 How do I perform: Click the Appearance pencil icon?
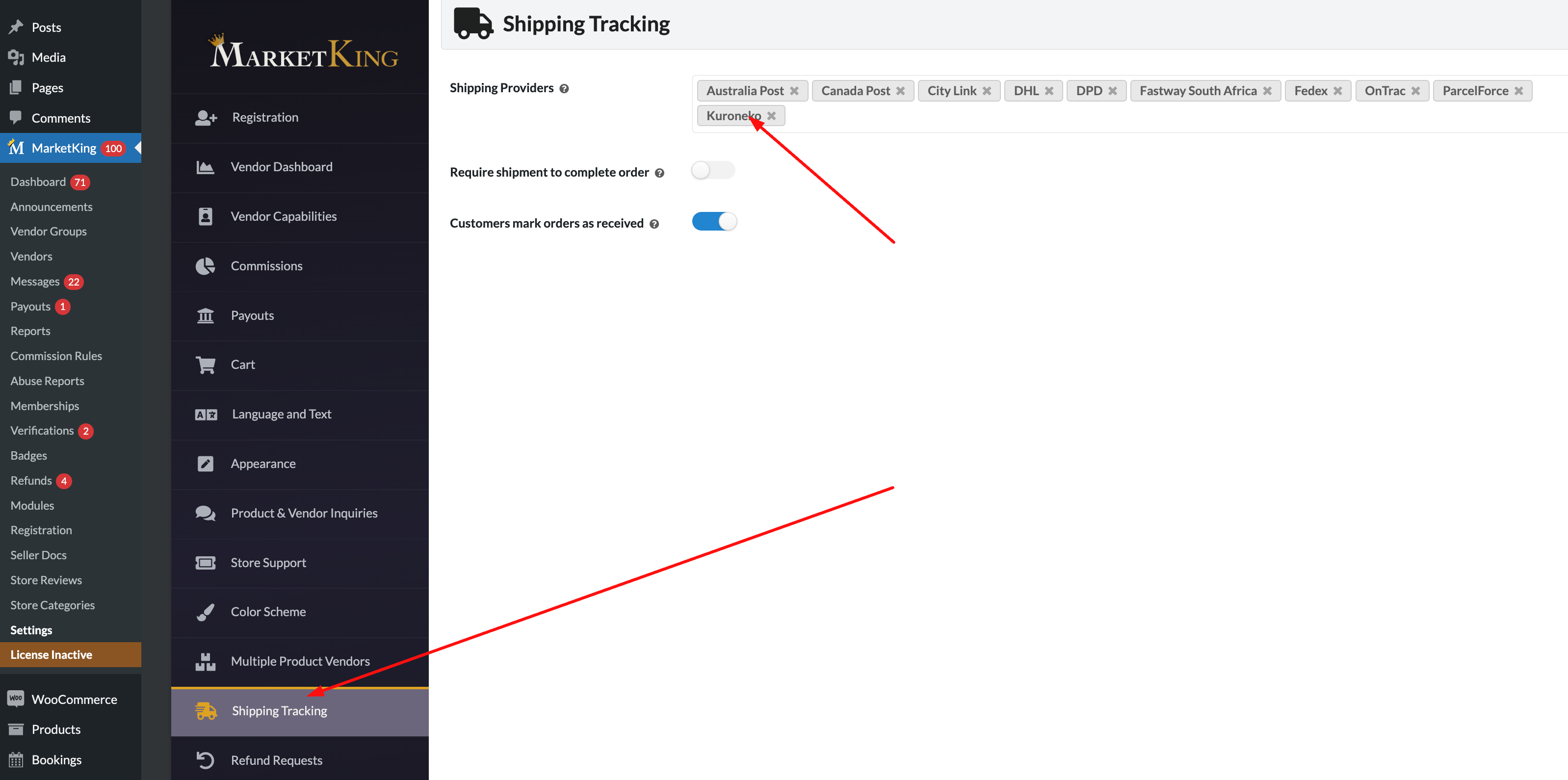click(x=206, y=464)
